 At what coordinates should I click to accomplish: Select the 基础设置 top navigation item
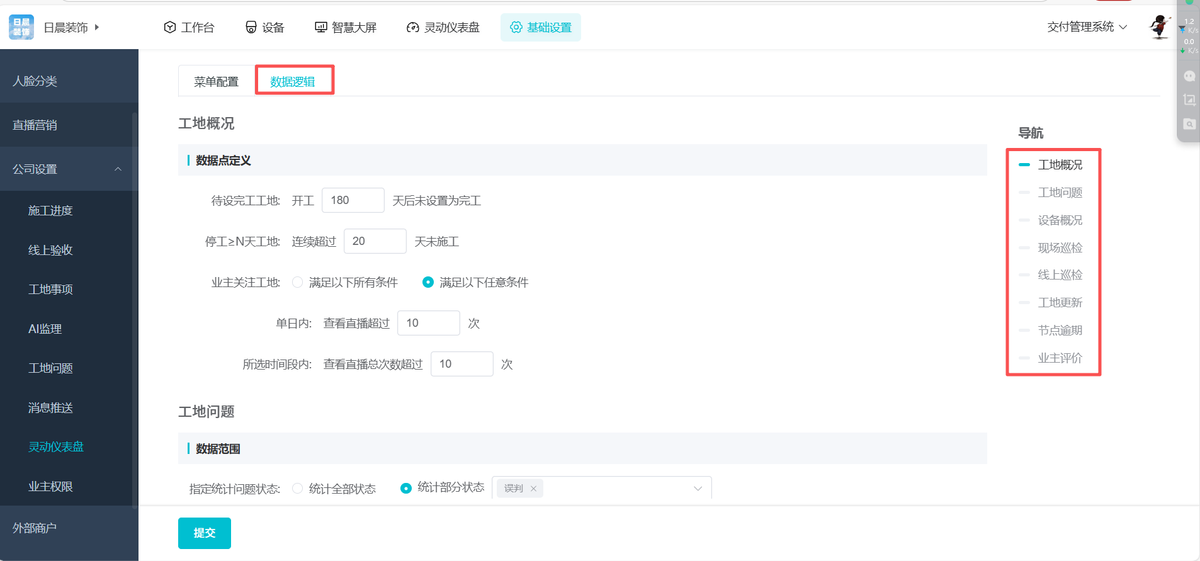point(541,27)
